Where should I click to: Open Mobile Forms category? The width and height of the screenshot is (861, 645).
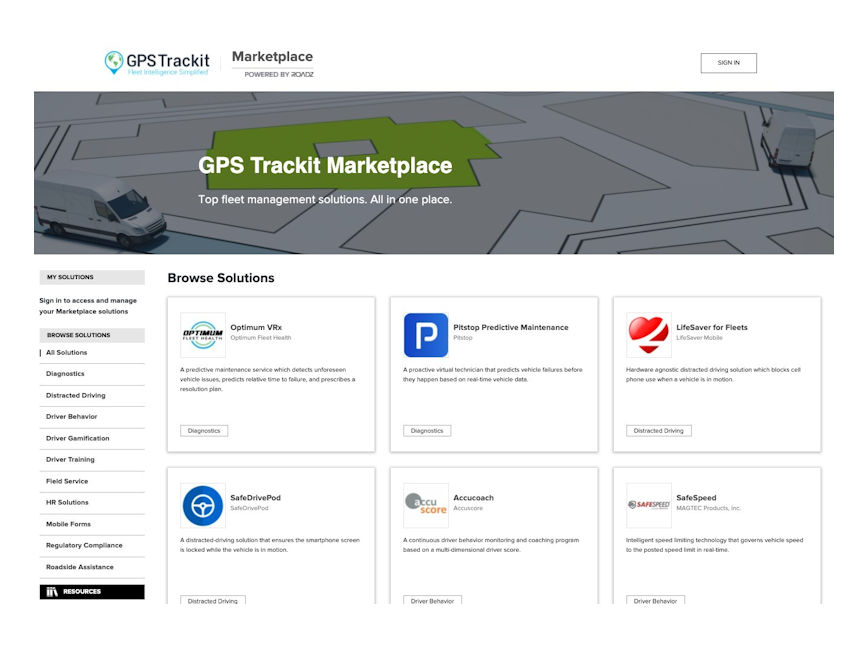tap(68, 524)
